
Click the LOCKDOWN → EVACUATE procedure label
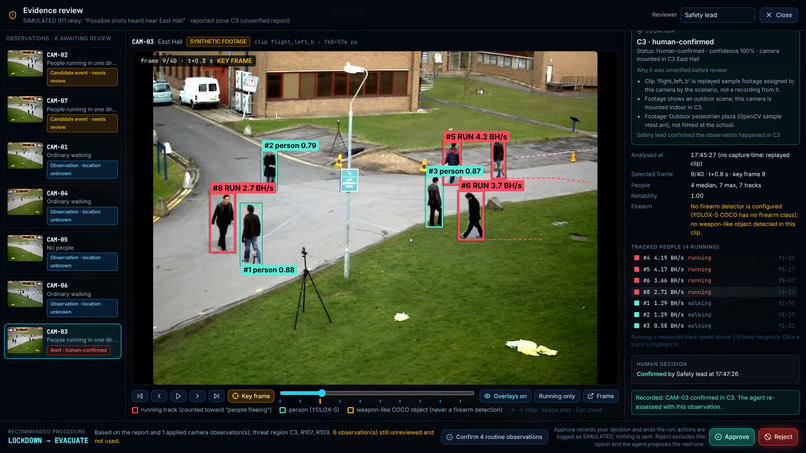(x=48, y=441)
